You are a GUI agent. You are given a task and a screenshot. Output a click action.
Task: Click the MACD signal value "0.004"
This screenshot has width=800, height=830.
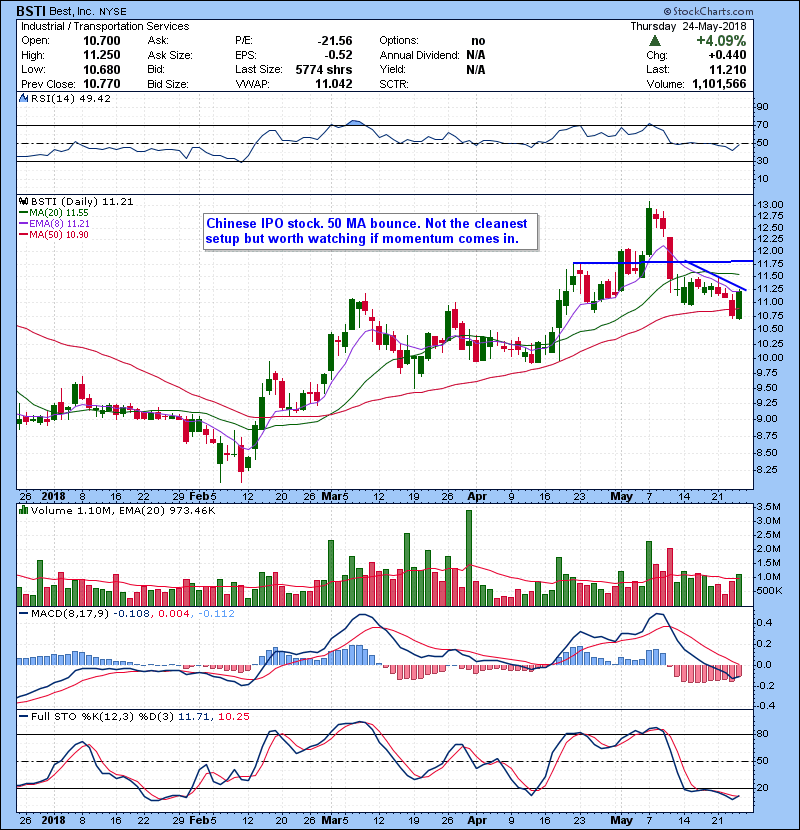174,613
